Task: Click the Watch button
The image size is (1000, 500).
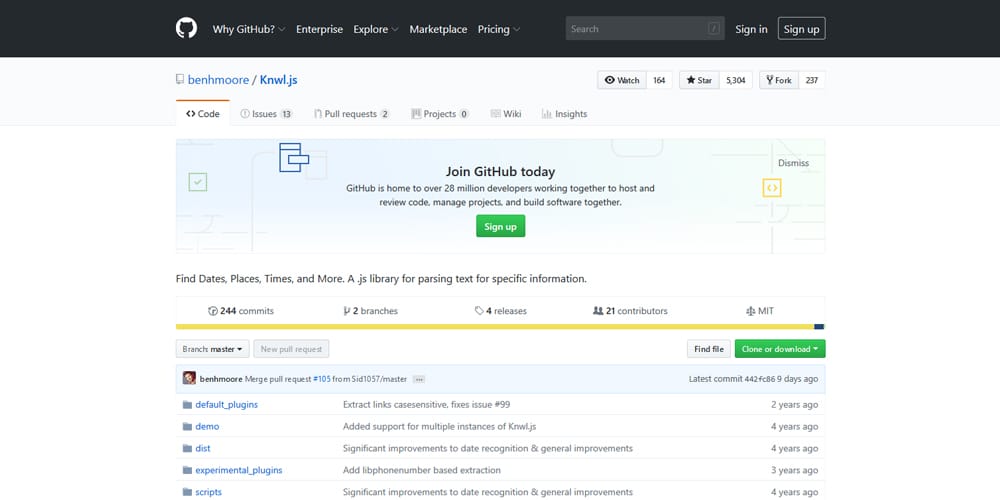Action: [622, 80]
